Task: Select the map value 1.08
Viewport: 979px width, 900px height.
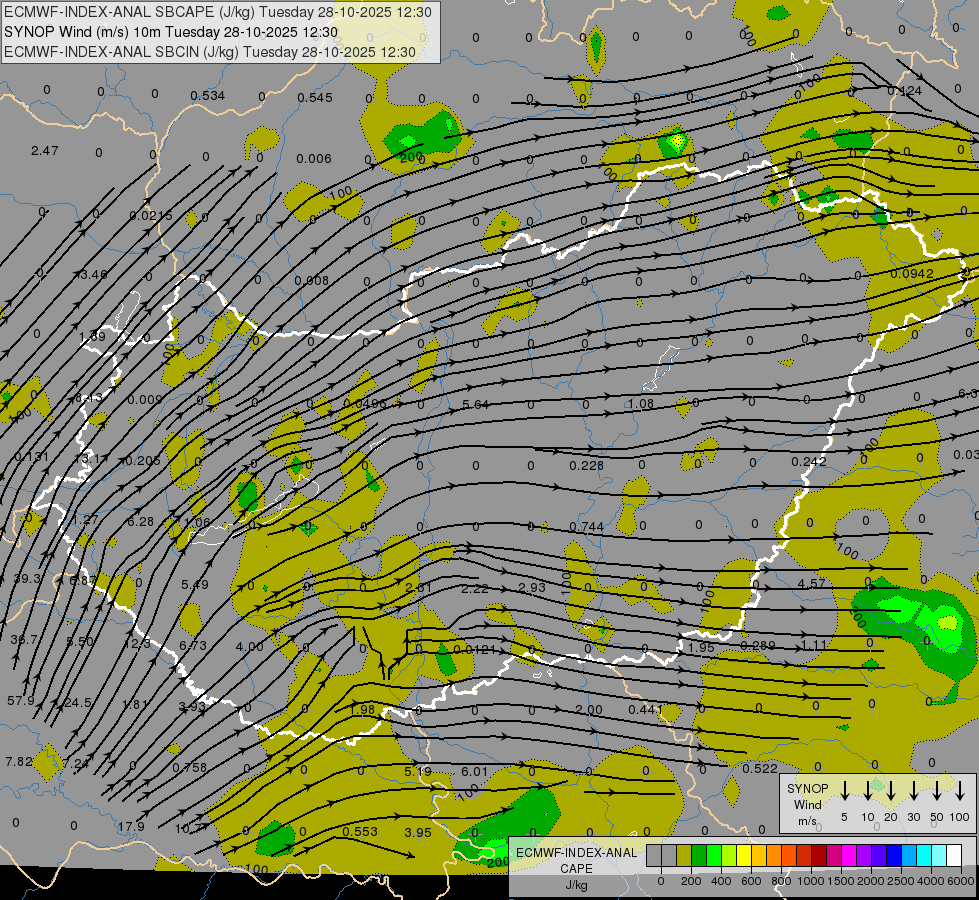Action: [x=641, y=403]
